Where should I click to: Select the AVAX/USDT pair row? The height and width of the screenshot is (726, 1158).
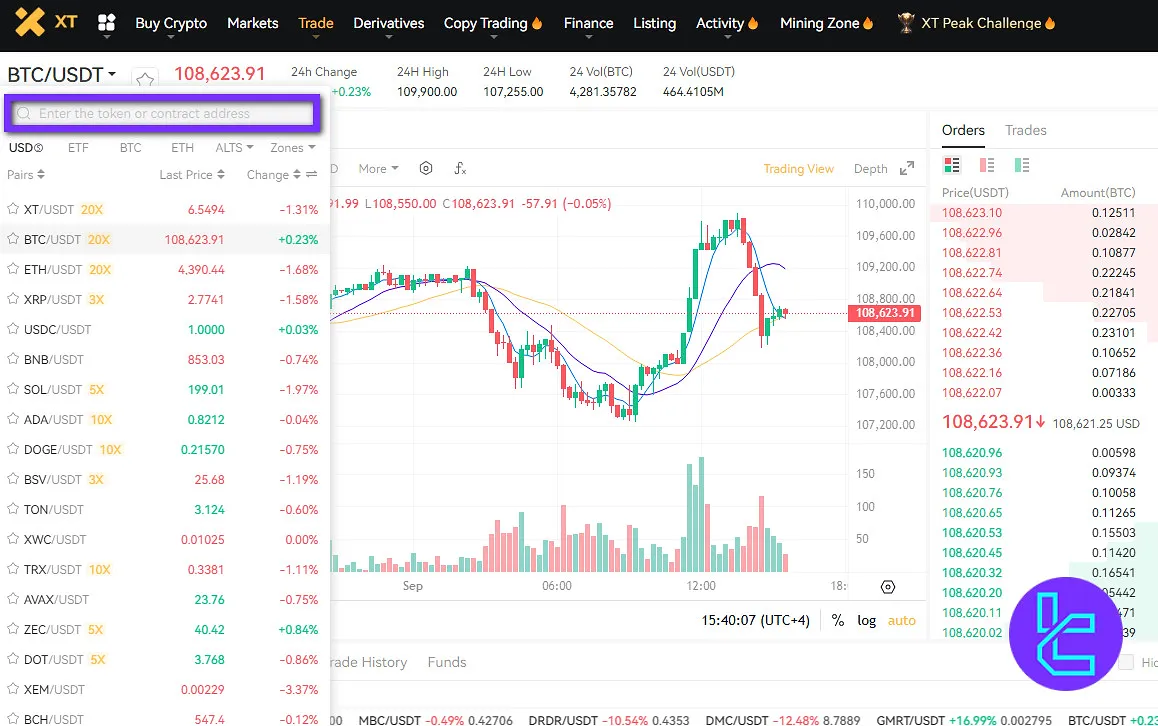[164, 599]
